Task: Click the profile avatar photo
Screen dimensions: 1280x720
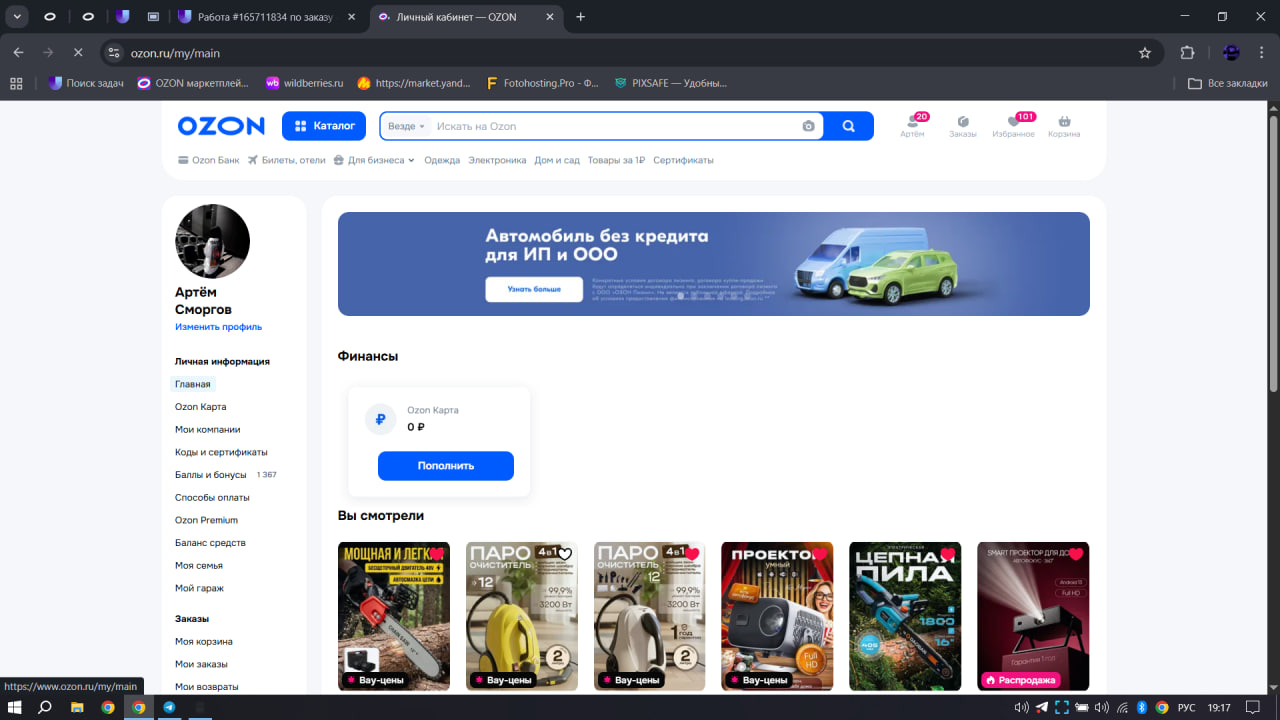Action: coord(212,241)
